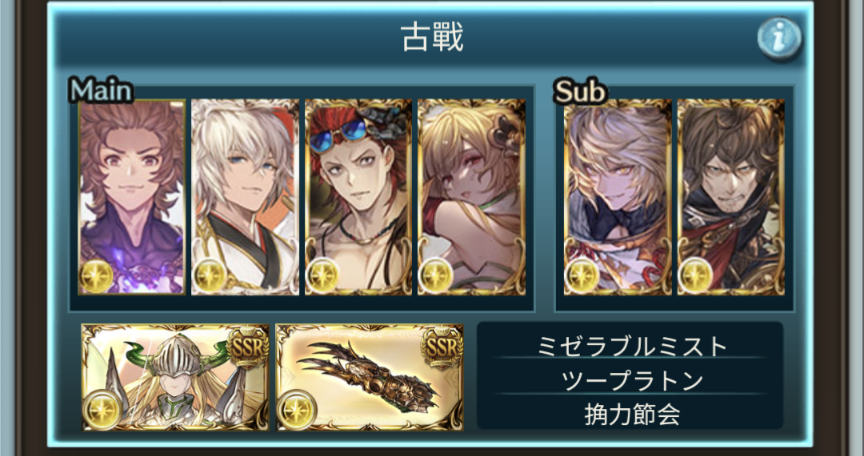Select the dark-haired Sub character in red scarf
Image resolution: width=864 pixels, height=456 pixels.
[731, 197]
